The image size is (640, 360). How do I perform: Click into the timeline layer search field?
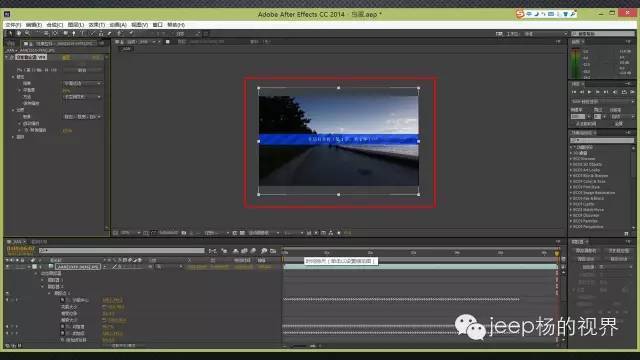(x=122, y=251)
